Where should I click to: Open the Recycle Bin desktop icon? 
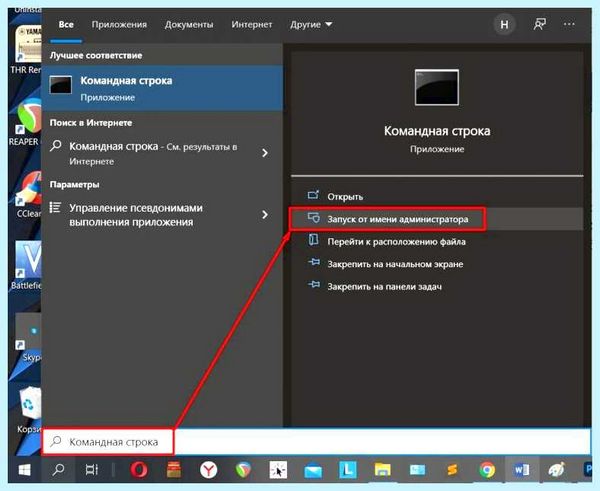29,409
